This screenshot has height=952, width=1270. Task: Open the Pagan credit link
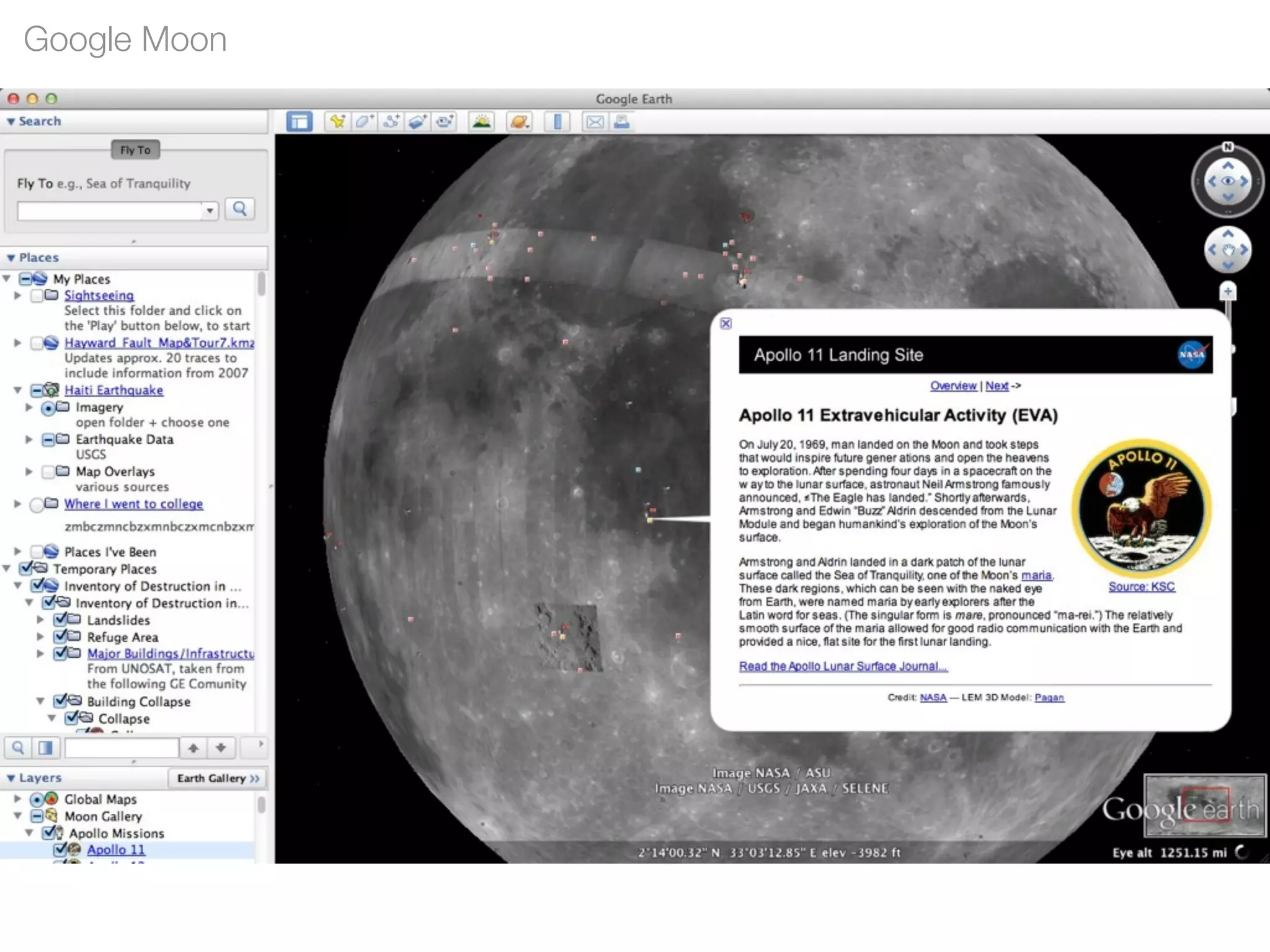1049,698
